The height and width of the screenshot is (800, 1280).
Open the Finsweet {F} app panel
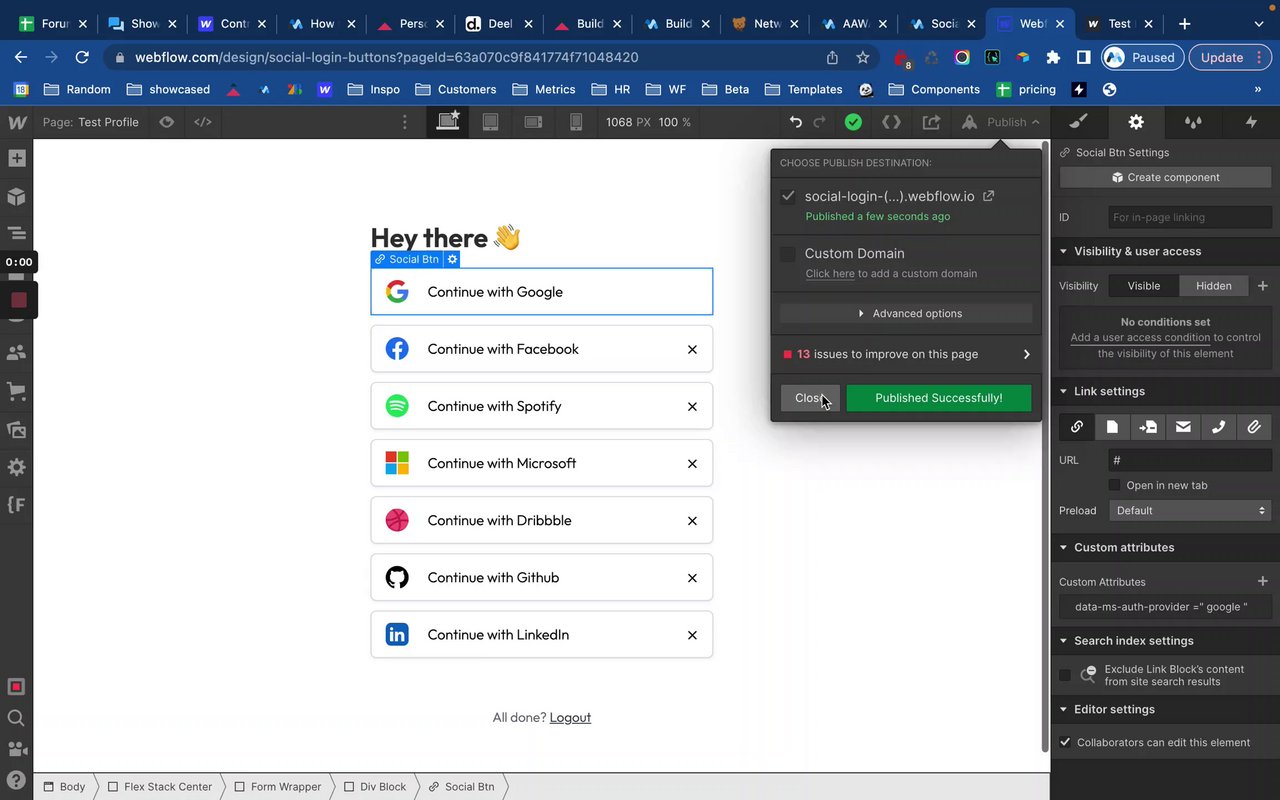(x=16, y=504)
